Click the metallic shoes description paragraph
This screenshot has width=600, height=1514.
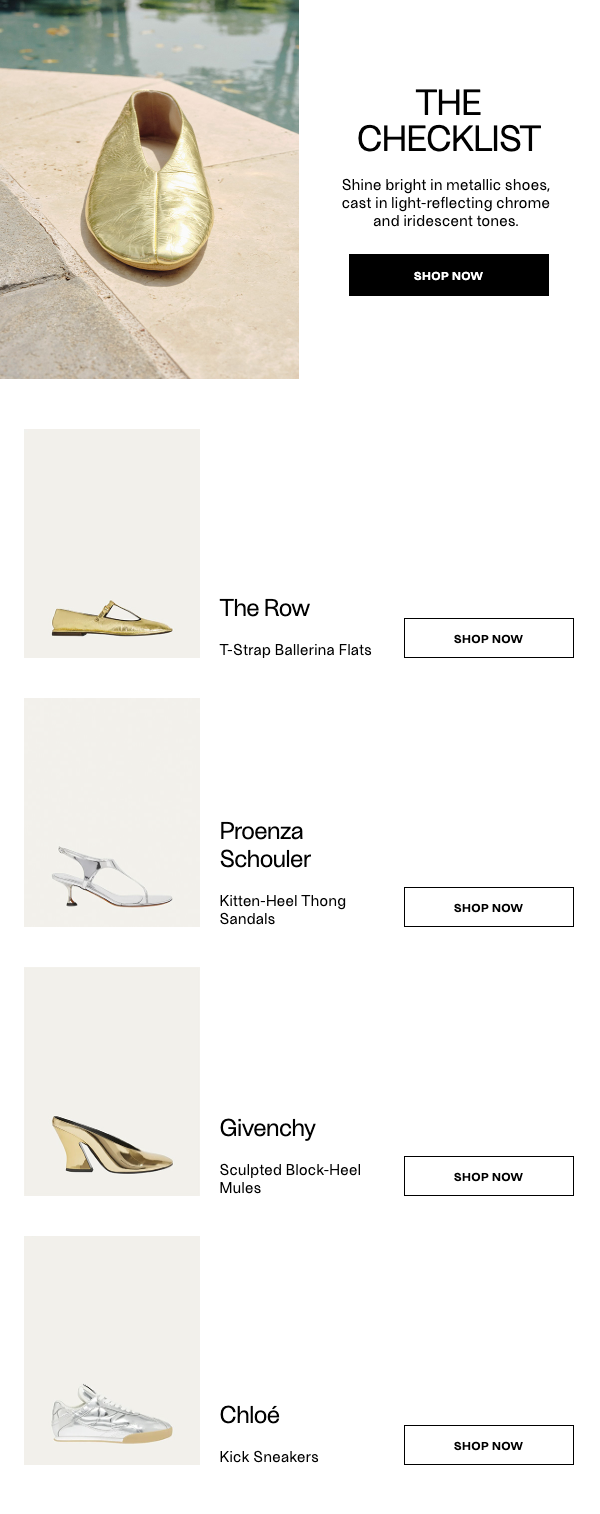click(x=446, y=203)
